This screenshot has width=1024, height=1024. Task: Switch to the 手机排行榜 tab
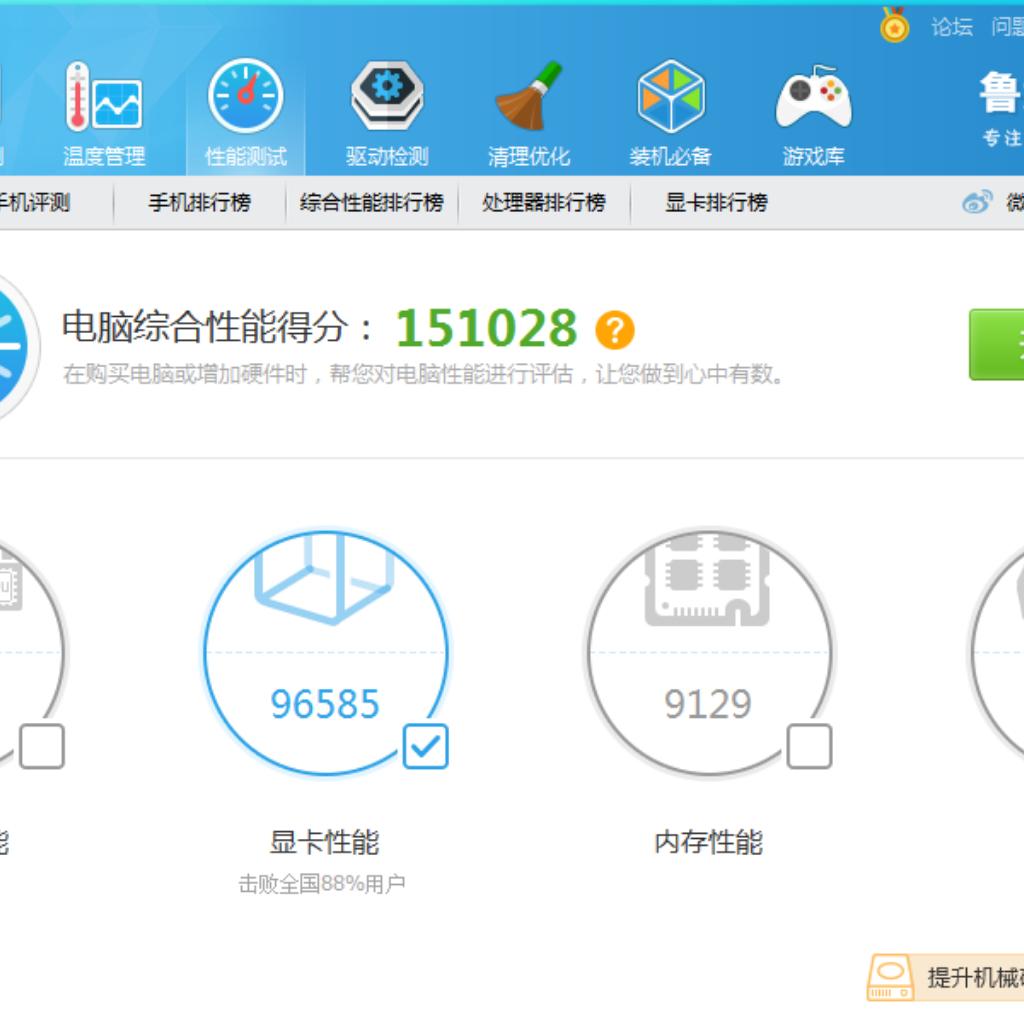[199, 203]
